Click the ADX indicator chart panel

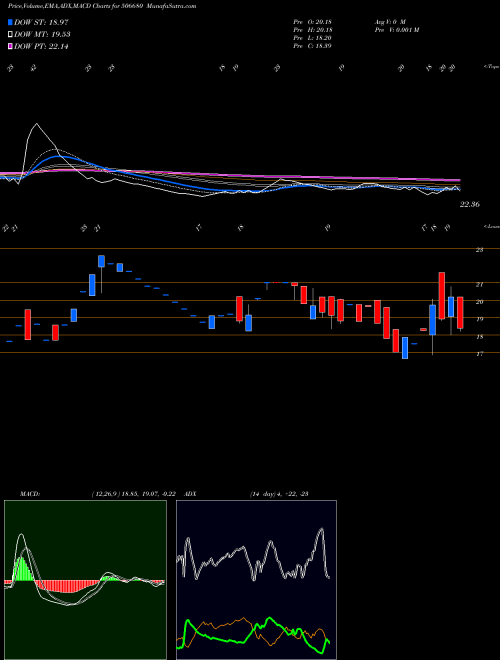tap(256, 580)
